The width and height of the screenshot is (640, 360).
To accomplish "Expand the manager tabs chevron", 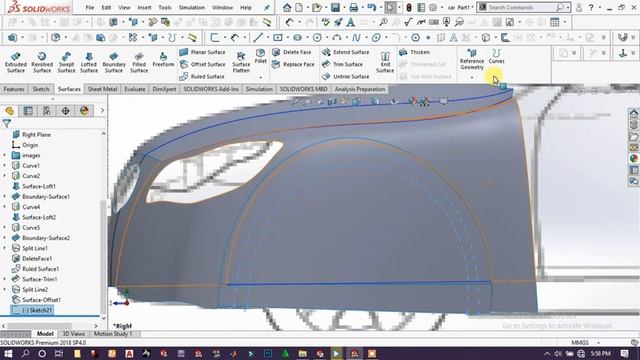I will [x=102, y=111].
